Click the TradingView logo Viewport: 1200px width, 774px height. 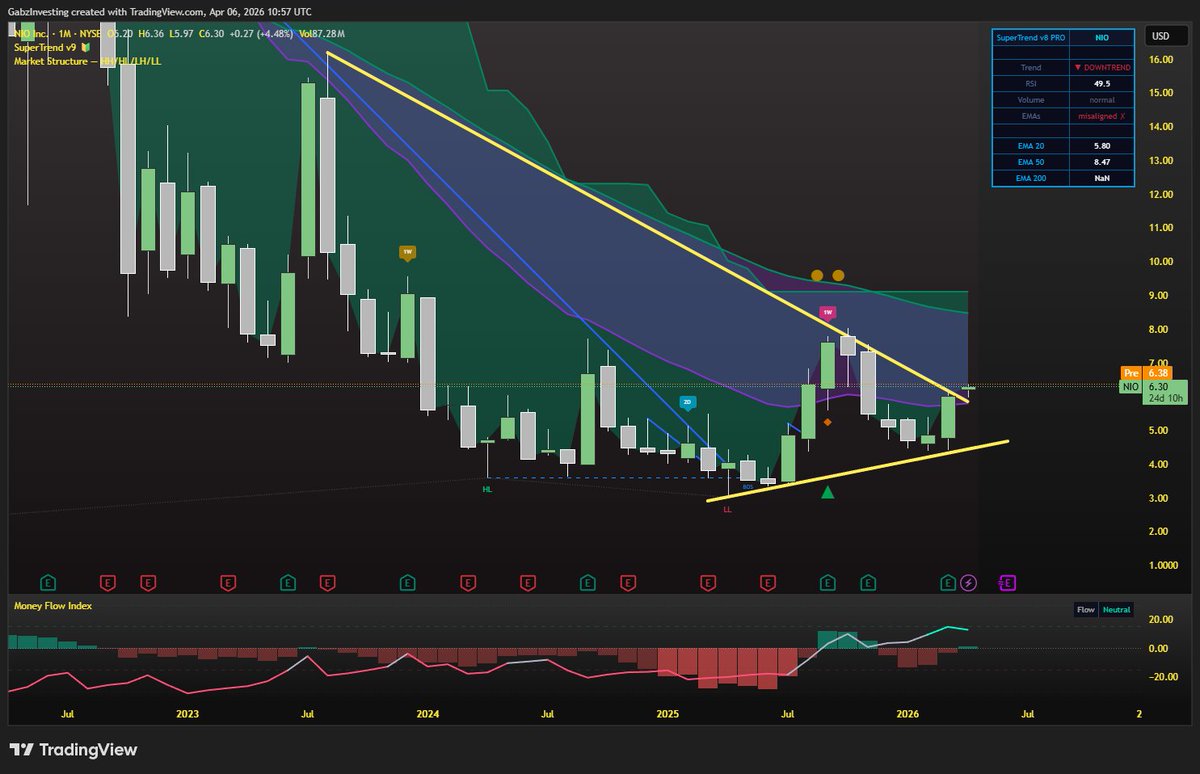pos(73,750)
